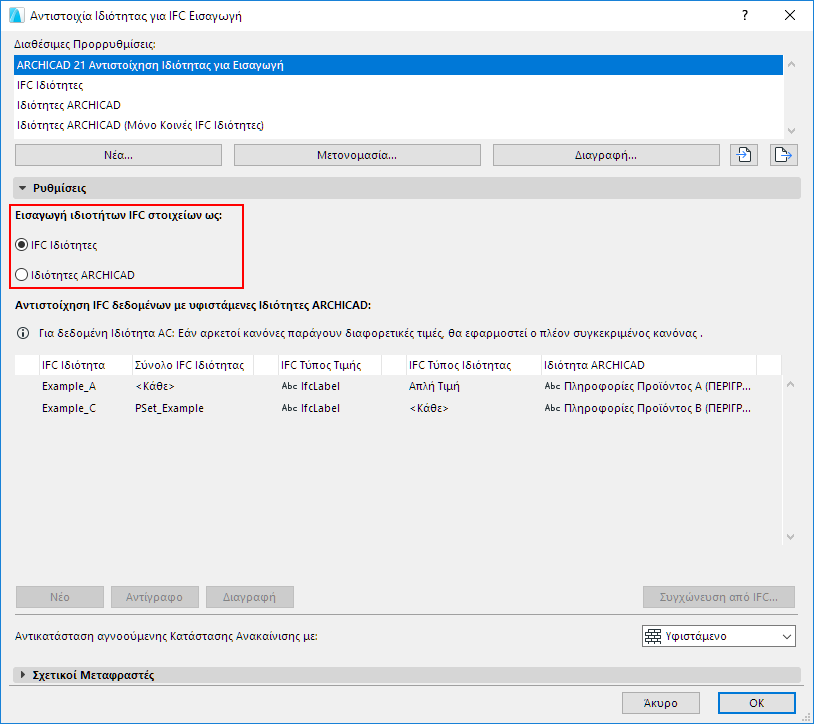
Task: Click the IFC Τύπος Ιδιότητας column header
Action: (473, 365)
